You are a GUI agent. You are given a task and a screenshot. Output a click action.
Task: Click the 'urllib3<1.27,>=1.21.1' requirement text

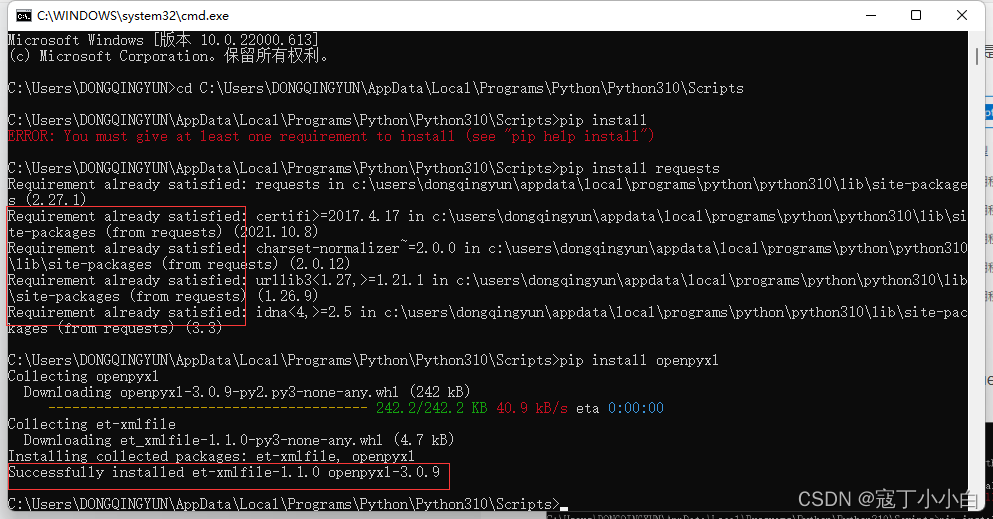click(339, 280)
